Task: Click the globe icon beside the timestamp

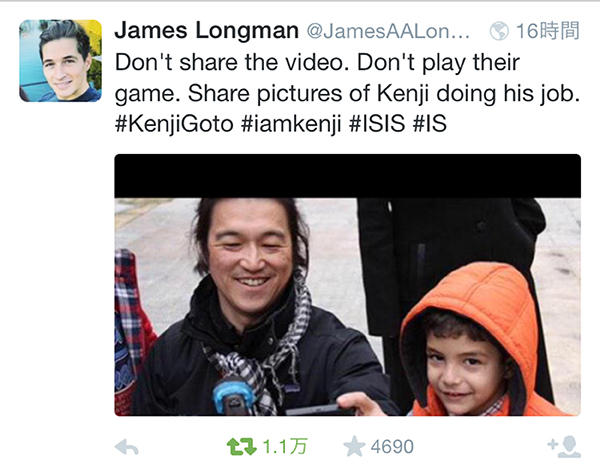Action: click(x=499, y=31)
